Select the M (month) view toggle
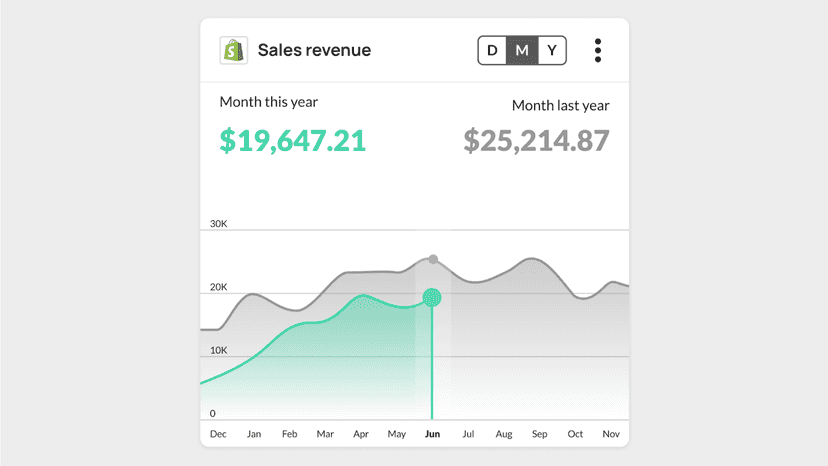 [522, 50]
